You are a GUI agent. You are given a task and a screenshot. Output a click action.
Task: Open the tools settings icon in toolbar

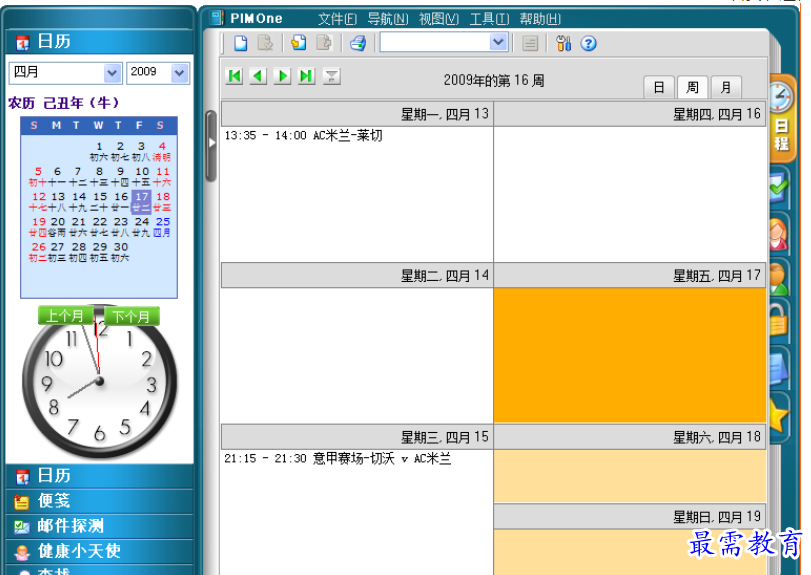(x=563, y=43)
